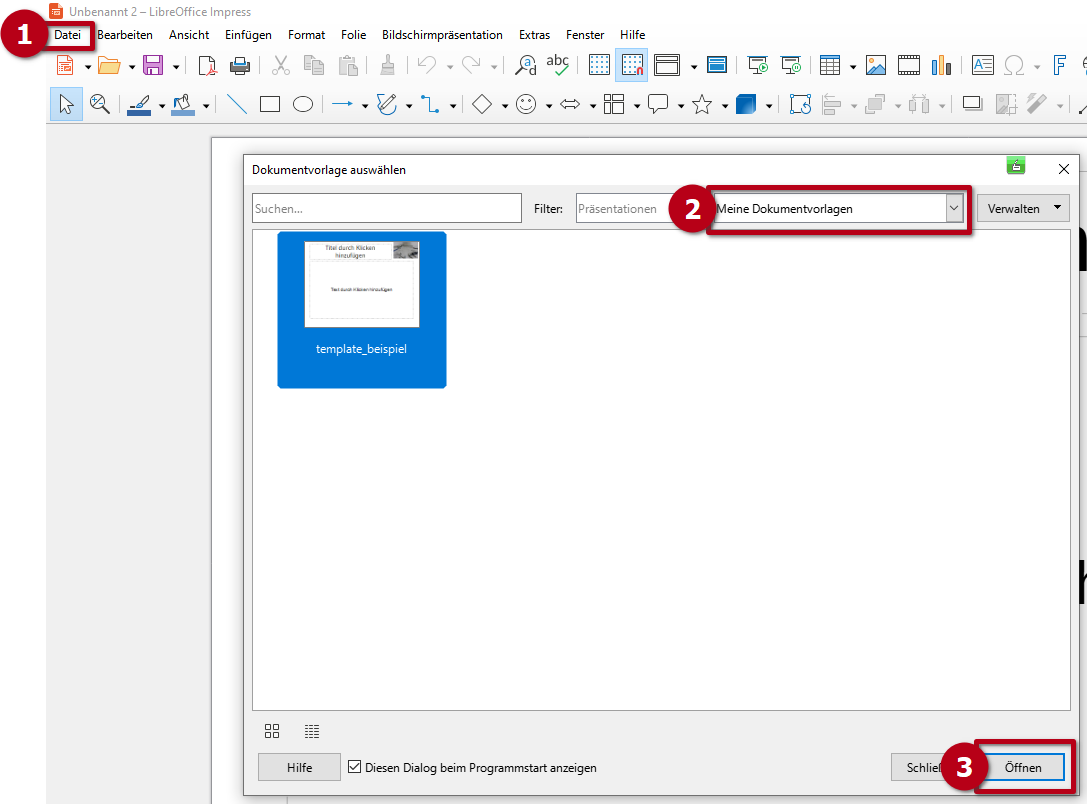
Task: Open the Datei menu
Action: click(x=68, y=35)
